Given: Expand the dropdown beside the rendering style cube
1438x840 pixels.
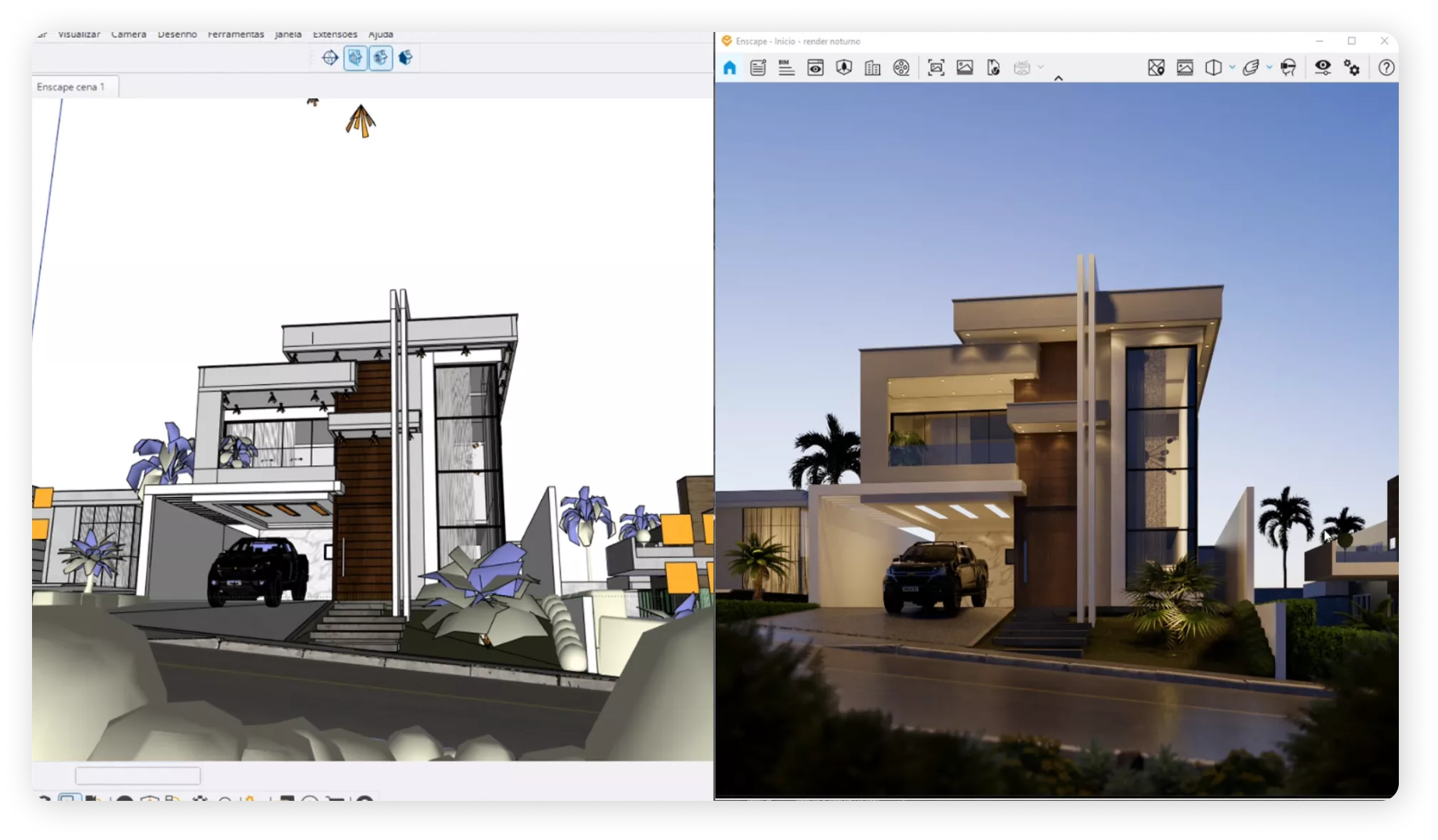Looking at the screenshot, I should click(x=1232, y=68).
